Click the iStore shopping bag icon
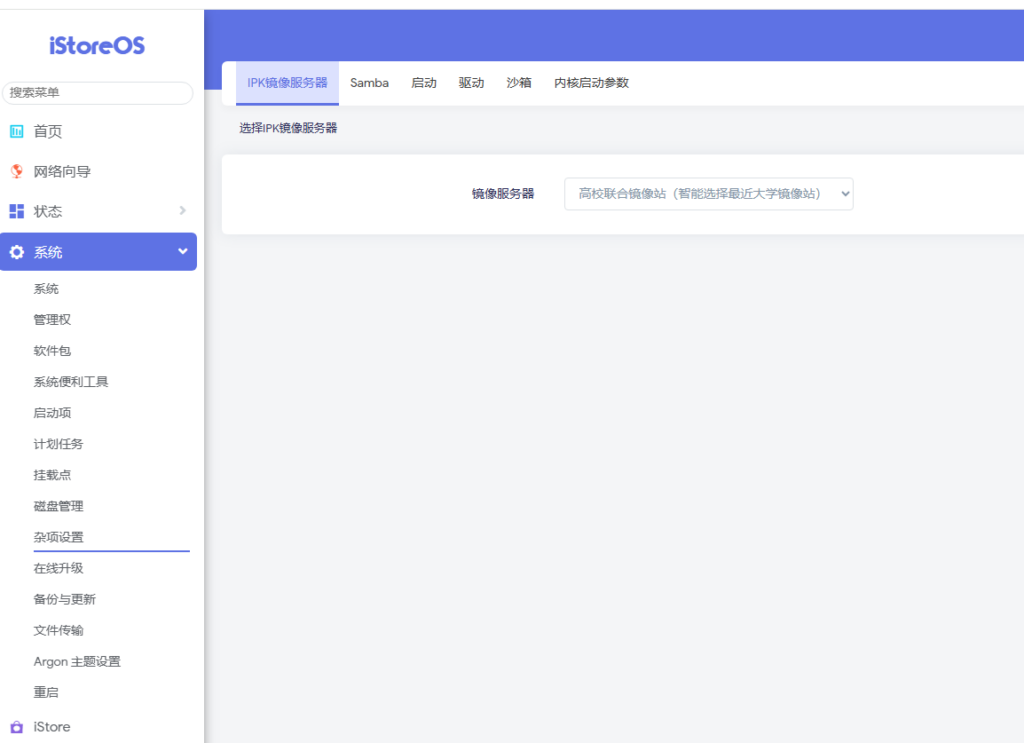 [16, 727]
